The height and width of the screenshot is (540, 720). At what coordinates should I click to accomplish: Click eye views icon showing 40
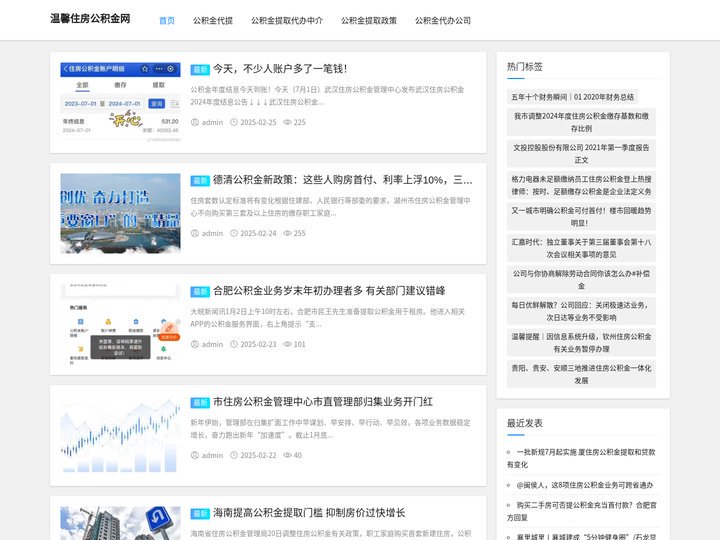coord(287,456)
